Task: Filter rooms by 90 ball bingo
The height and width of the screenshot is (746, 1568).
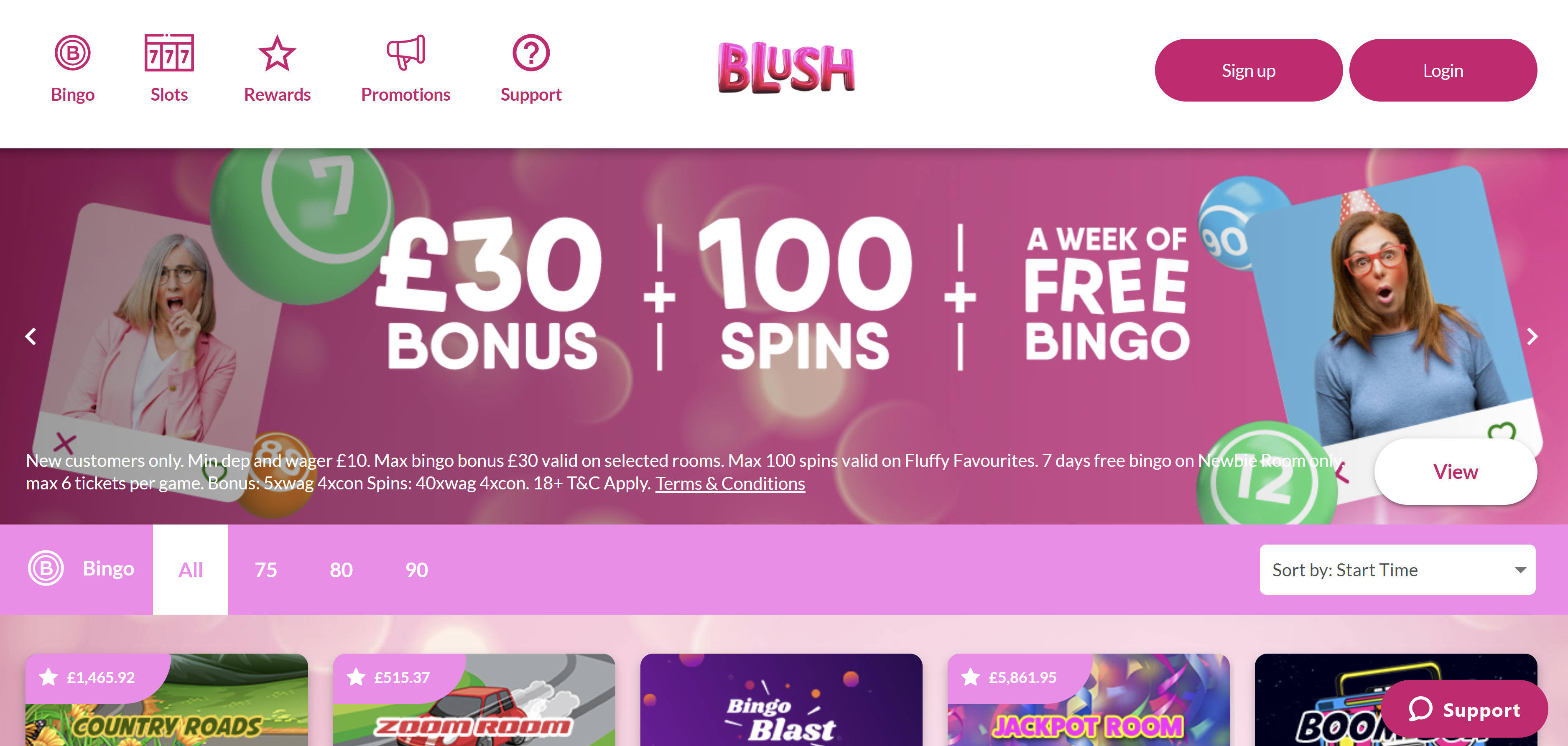Action: coord(417,570)
